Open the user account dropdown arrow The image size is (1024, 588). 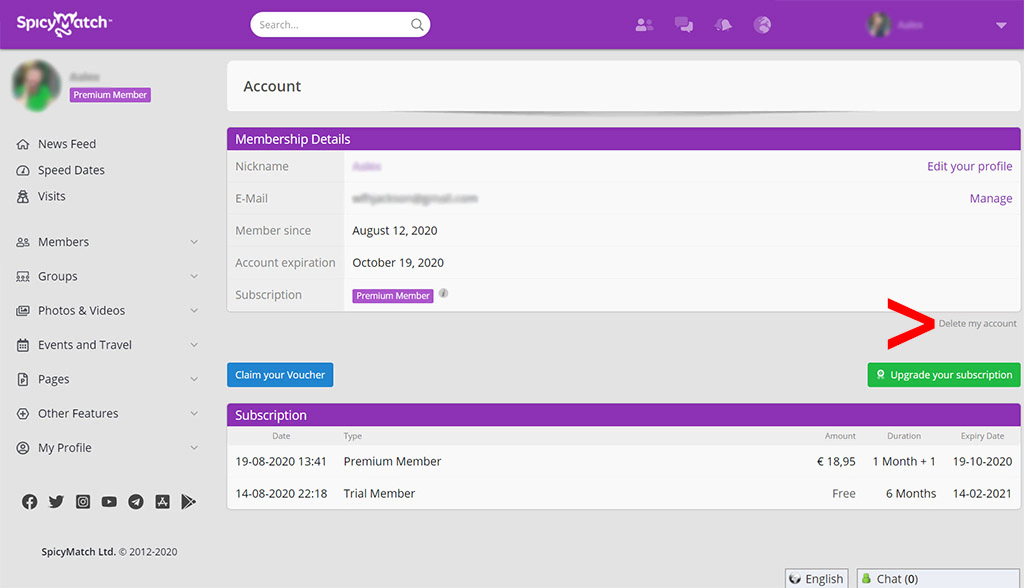click(1001, 26)
